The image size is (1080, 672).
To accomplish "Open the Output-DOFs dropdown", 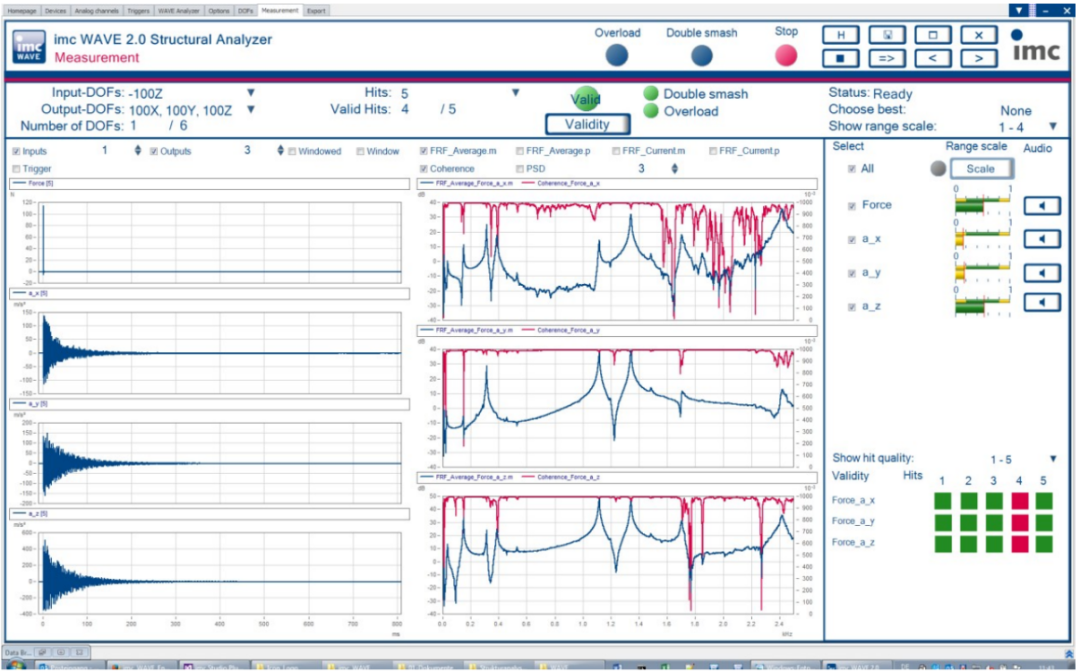I will click(x=251, y=109).
